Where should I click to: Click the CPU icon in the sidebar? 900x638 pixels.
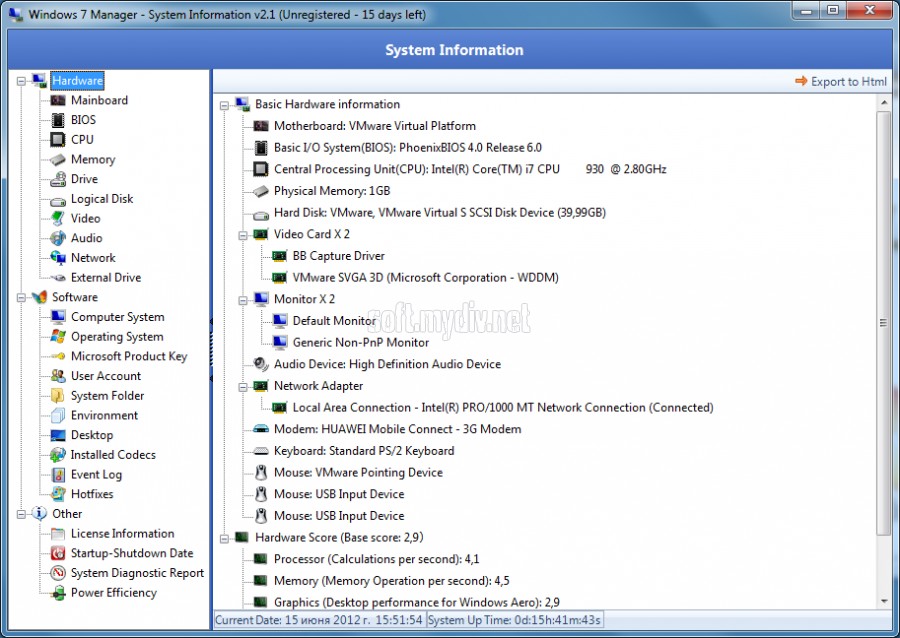coord(58,139)
